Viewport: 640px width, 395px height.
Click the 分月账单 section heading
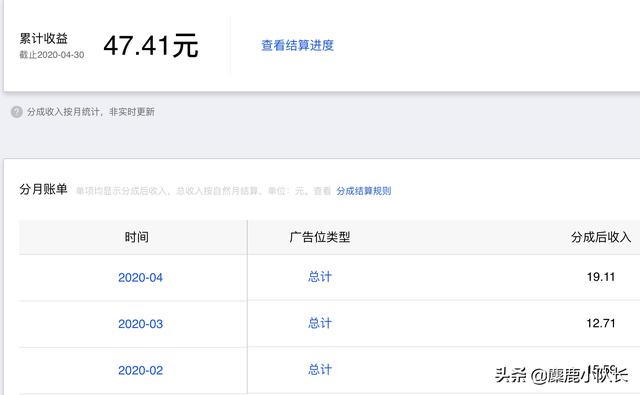click(x=43, y=189)
